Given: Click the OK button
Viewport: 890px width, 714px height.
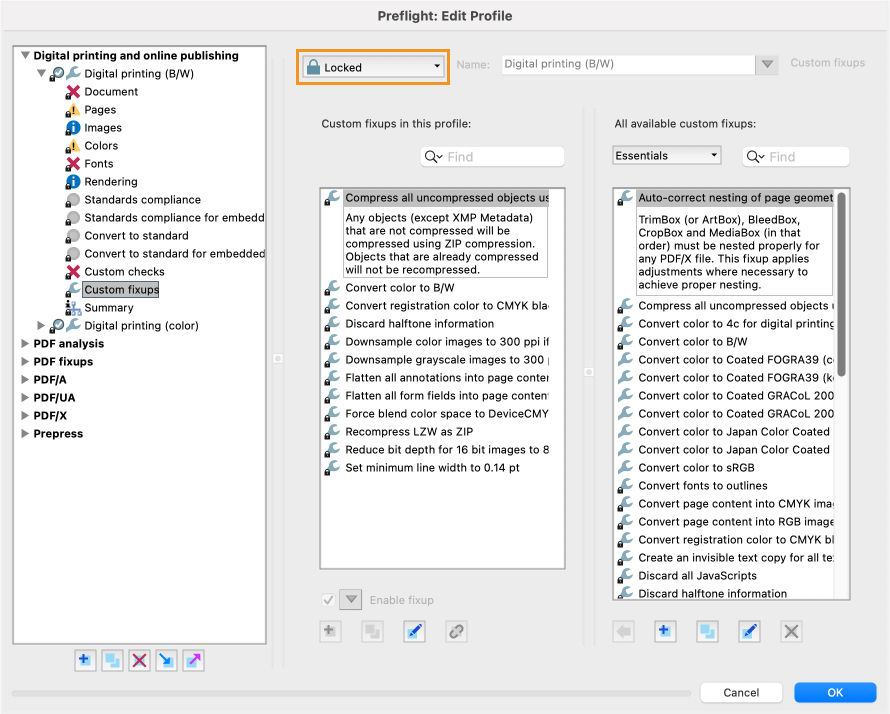Looking at the screenshot, I should (834, 692).
